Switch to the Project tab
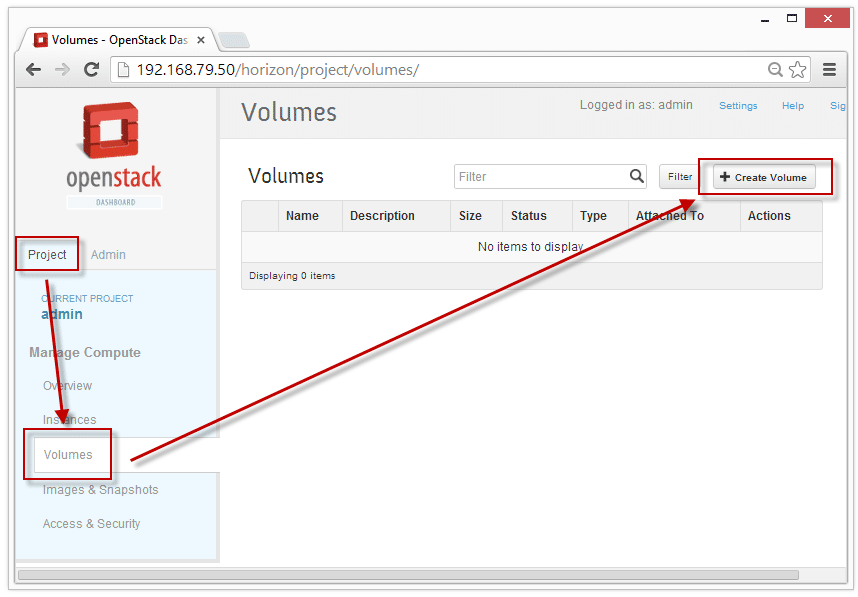Screen dimensions: 858x597 [x=47, y=255]
